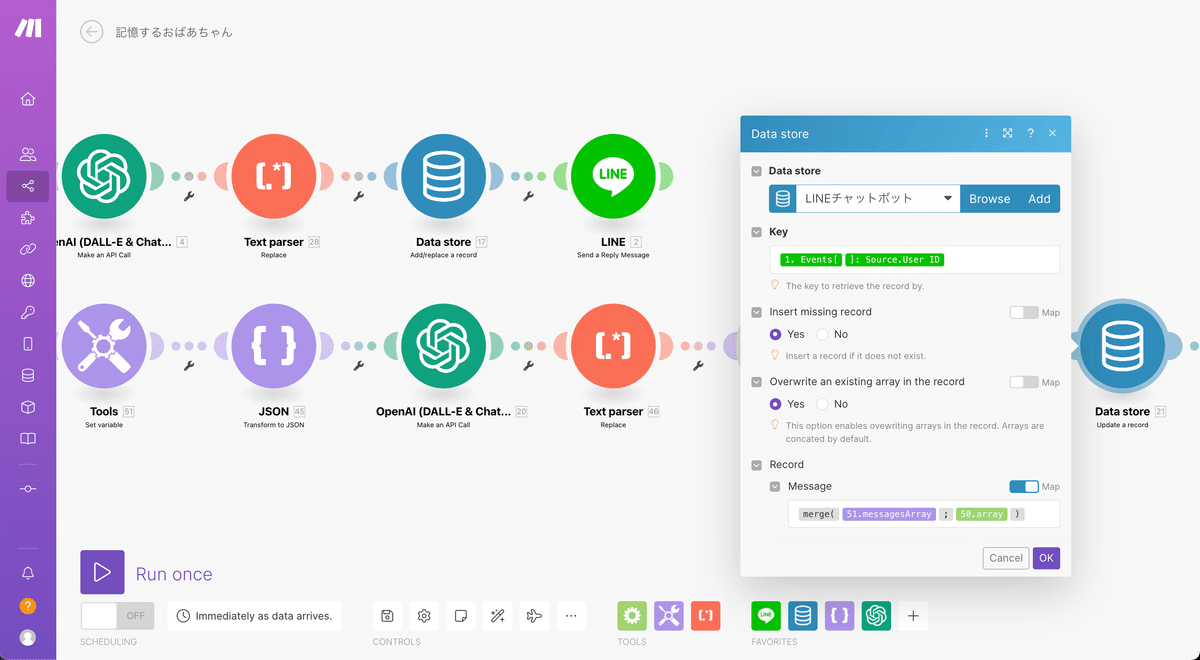Select the Data store module Add/replace a record

[x=444, y=176]
